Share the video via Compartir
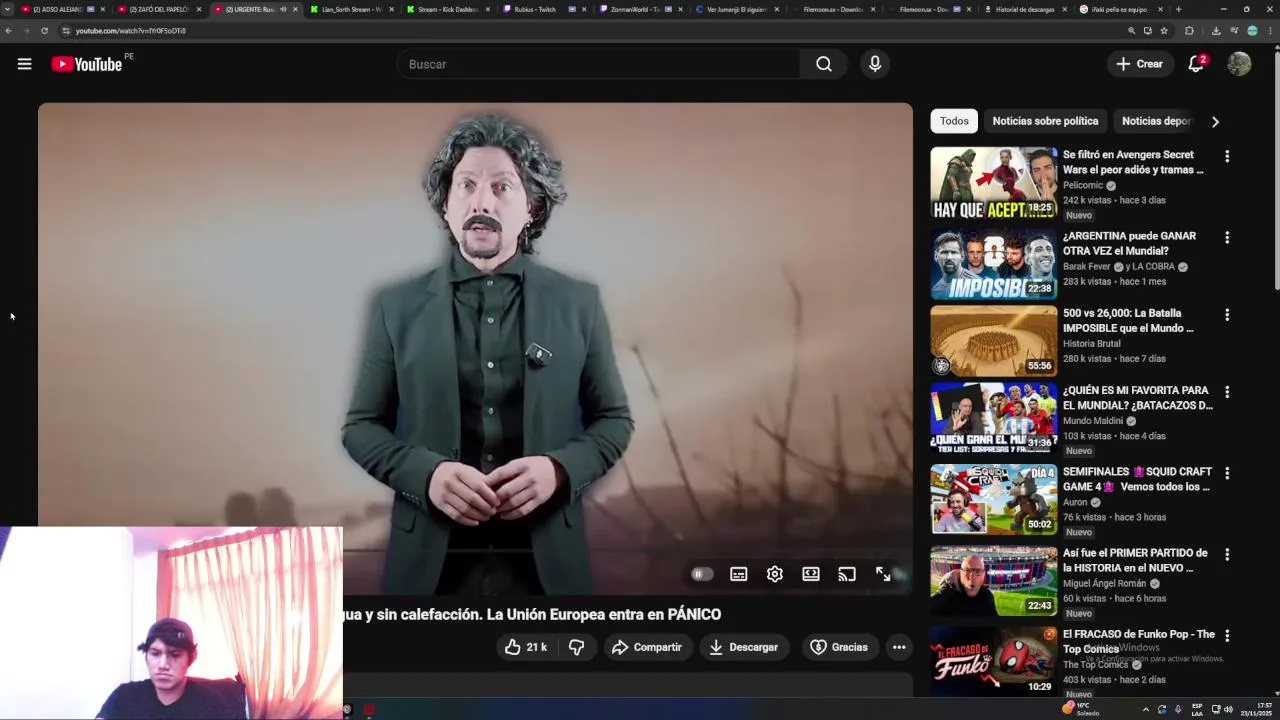Viewport: 1280px width, 720px height. (646, 647)
